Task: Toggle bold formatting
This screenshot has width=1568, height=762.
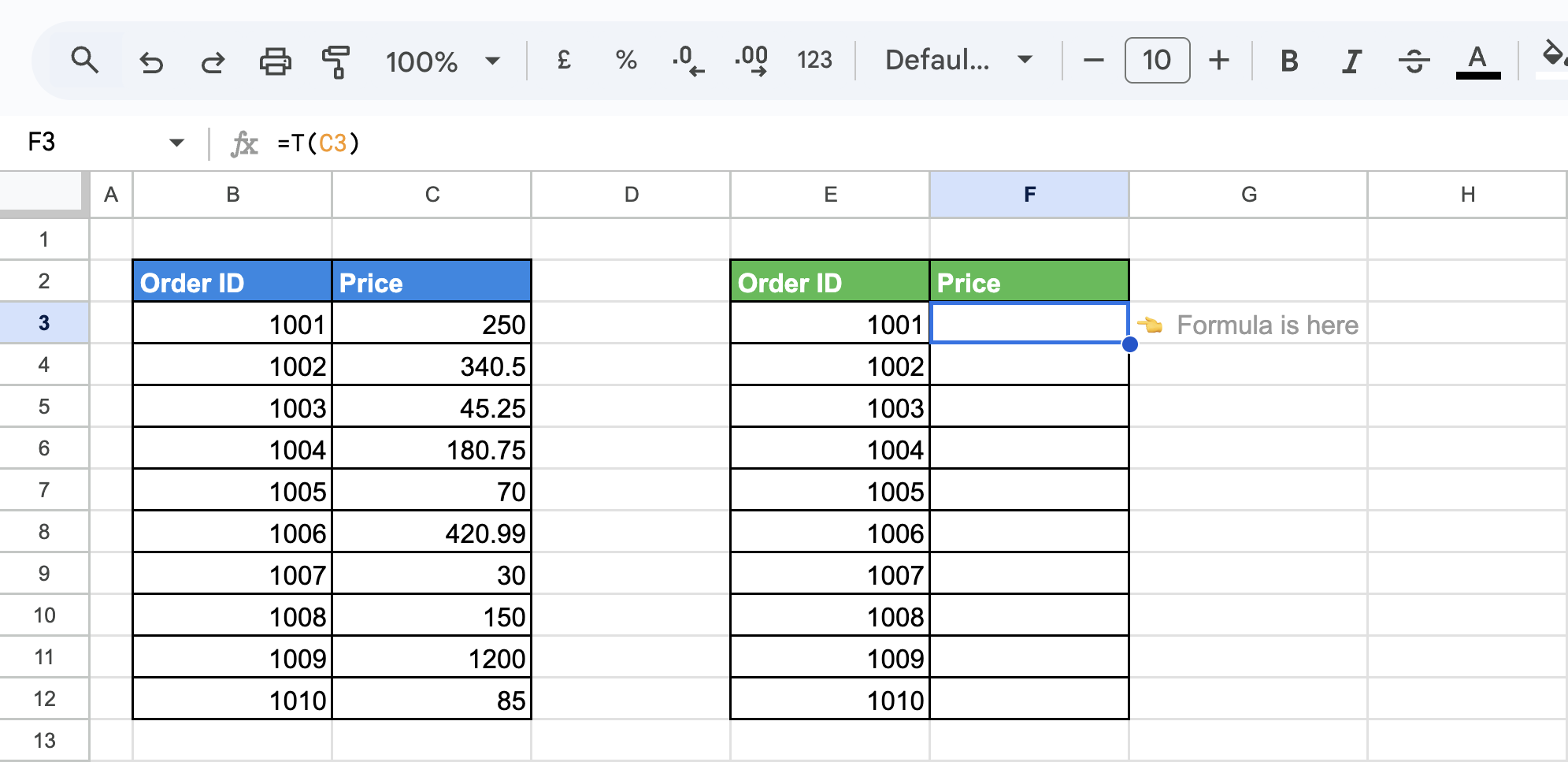Action: [x=1289, y=61]
